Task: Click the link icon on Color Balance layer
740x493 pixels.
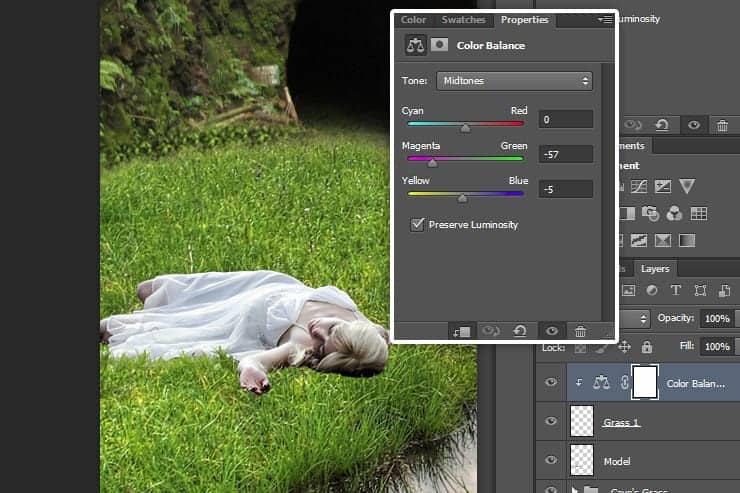Action: click(624, 383)
